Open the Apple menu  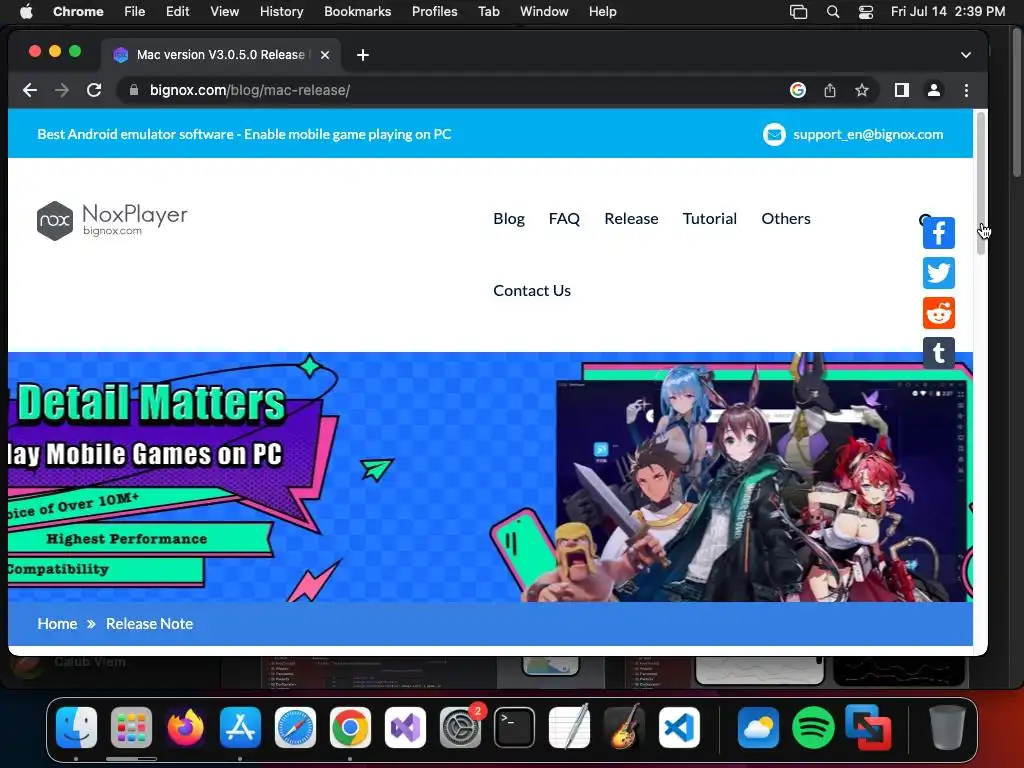pyautogui.click(x=26, y=12)
